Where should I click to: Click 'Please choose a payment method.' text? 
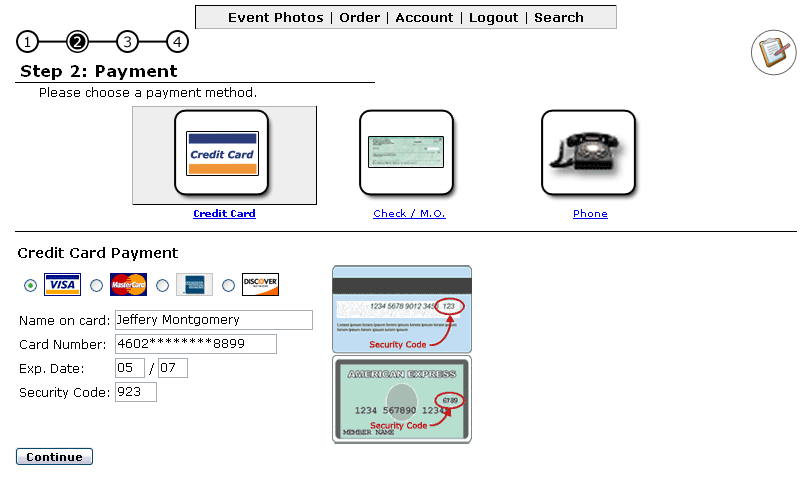pos(148,93)
